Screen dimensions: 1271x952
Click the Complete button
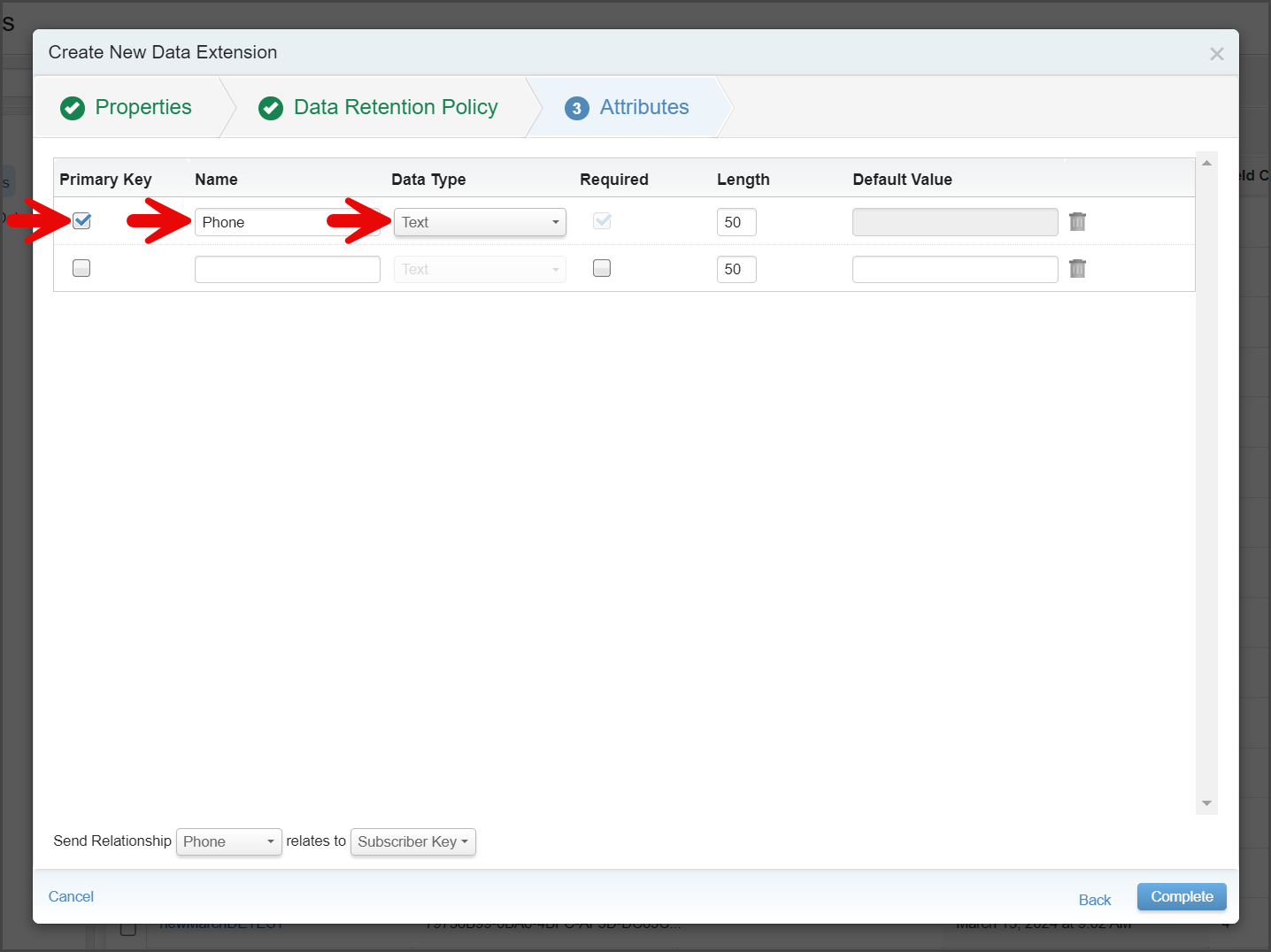pyautogui.click(x=1182, y=896)
